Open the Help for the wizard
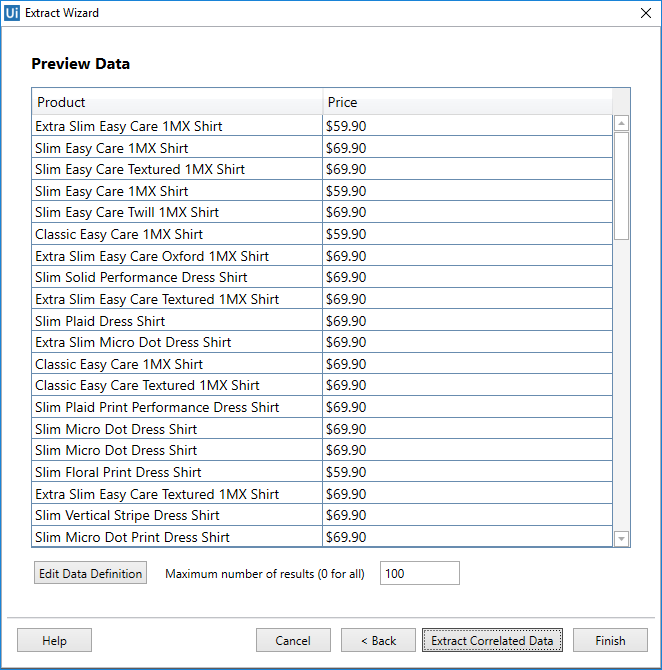This screenshot has width=662, height=670. [54, 641]
